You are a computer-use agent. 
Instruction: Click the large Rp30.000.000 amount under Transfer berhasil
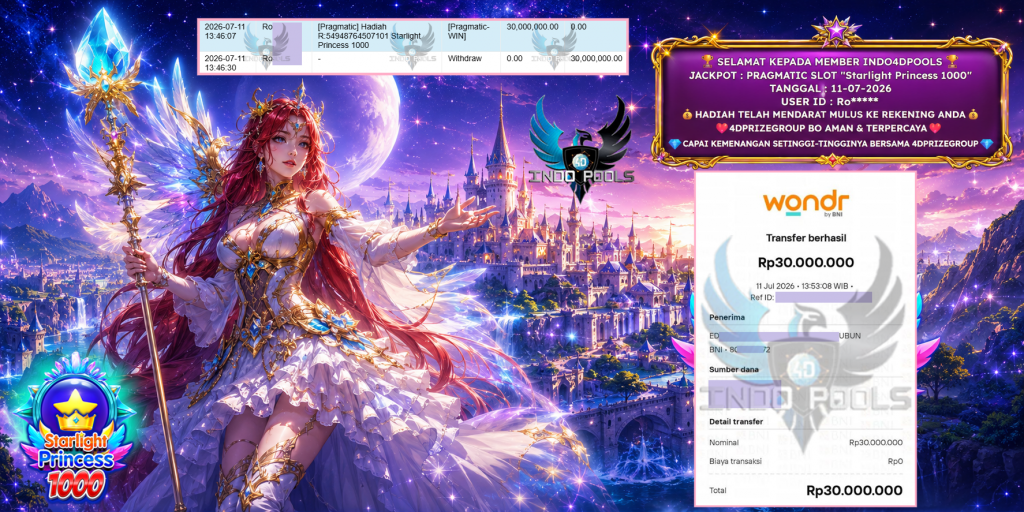coord(805,263)
